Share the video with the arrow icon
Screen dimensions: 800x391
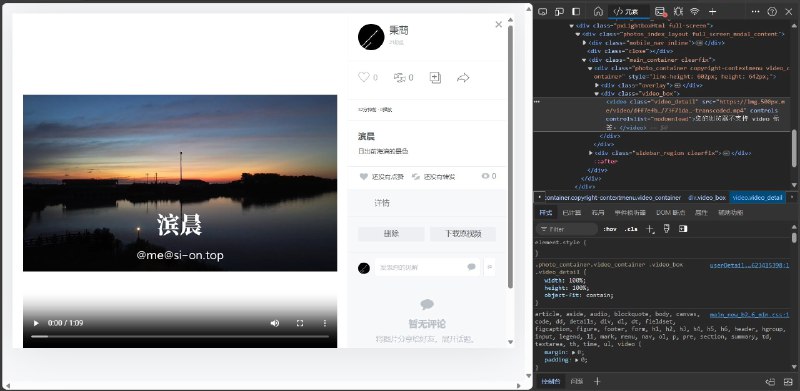click(463, 78)
